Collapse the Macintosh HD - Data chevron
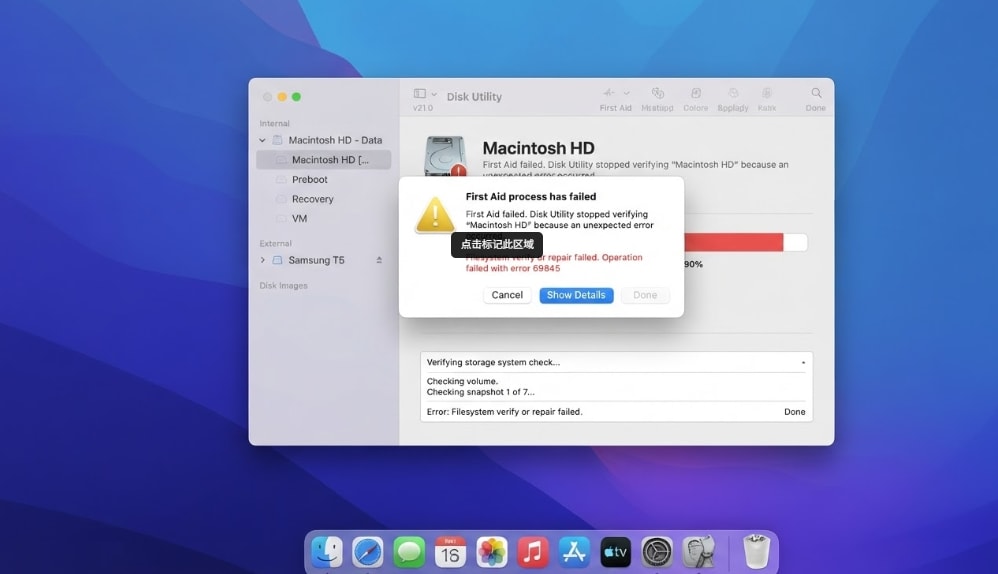The height and width of the screenshot is (574, 998). (x=262, y=140)
